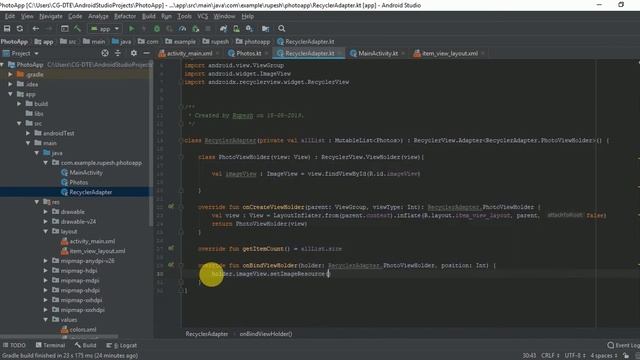The image size is (640, 360).
Task: Open the Terminal tool window
Action: point(51,345)
